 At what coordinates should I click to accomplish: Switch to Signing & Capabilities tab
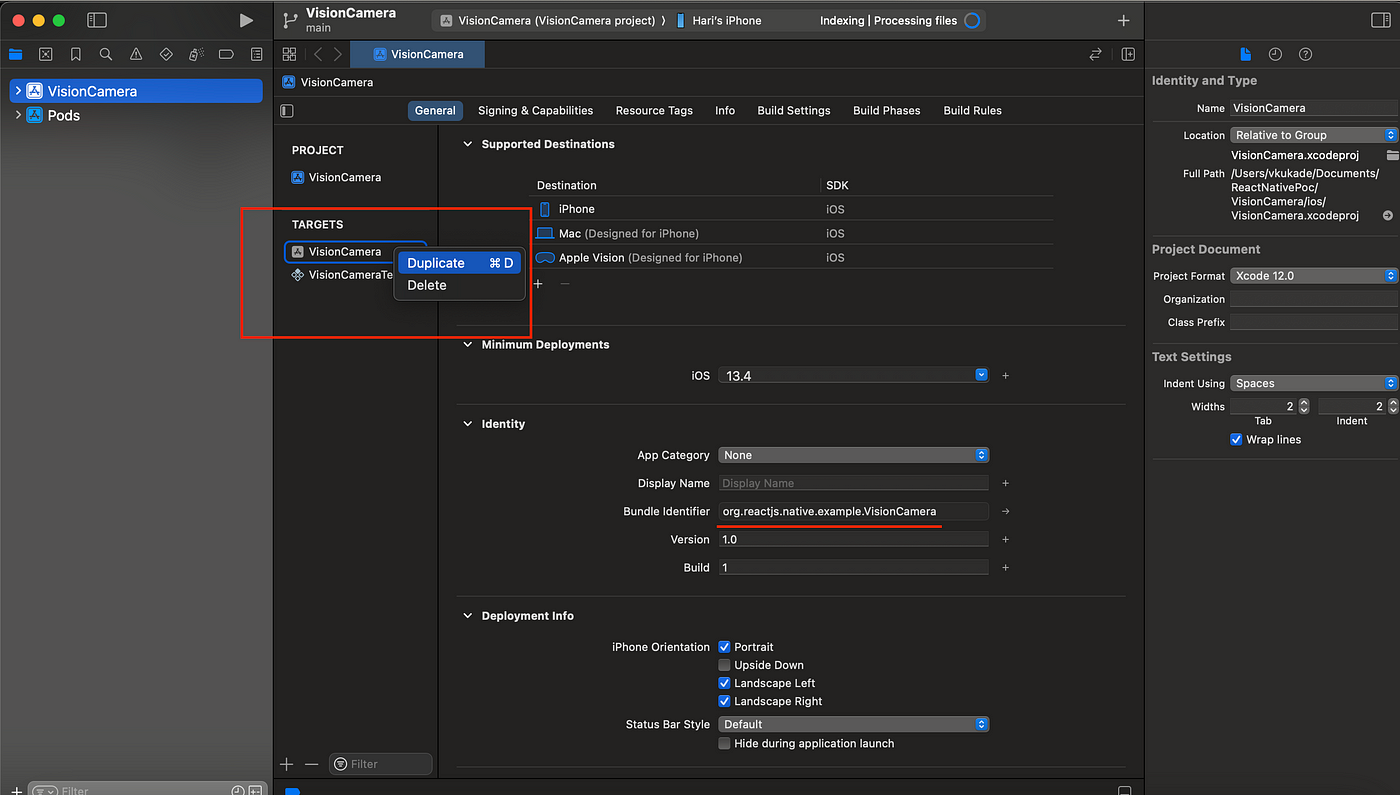pos(535,111)
